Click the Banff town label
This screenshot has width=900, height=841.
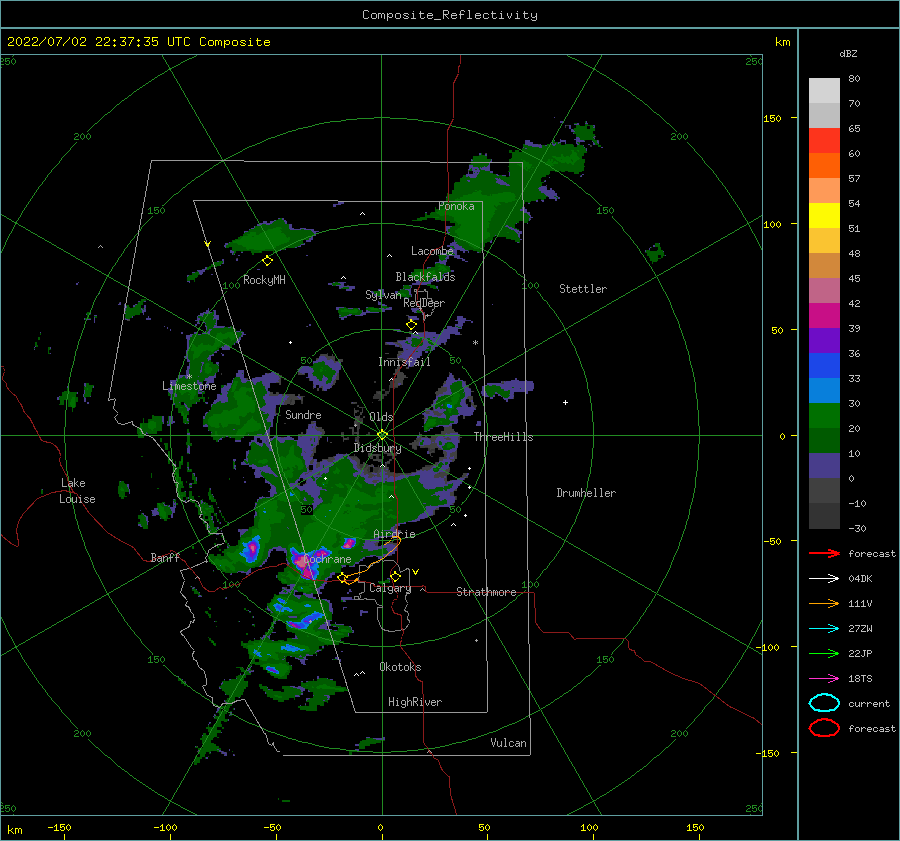coord(165,557)
